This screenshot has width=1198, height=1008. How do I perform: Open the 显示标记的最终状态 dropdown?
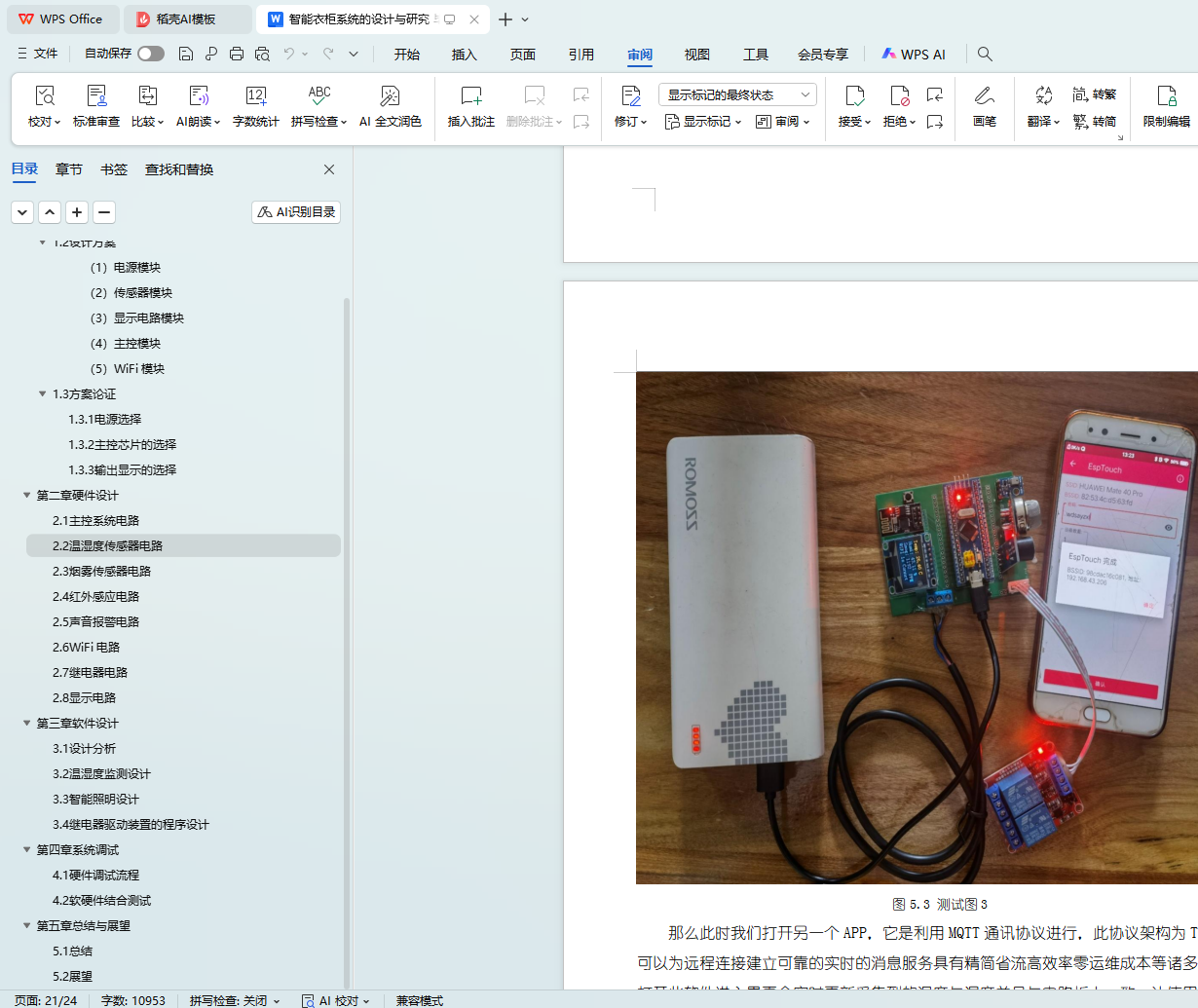pos(737,94)
